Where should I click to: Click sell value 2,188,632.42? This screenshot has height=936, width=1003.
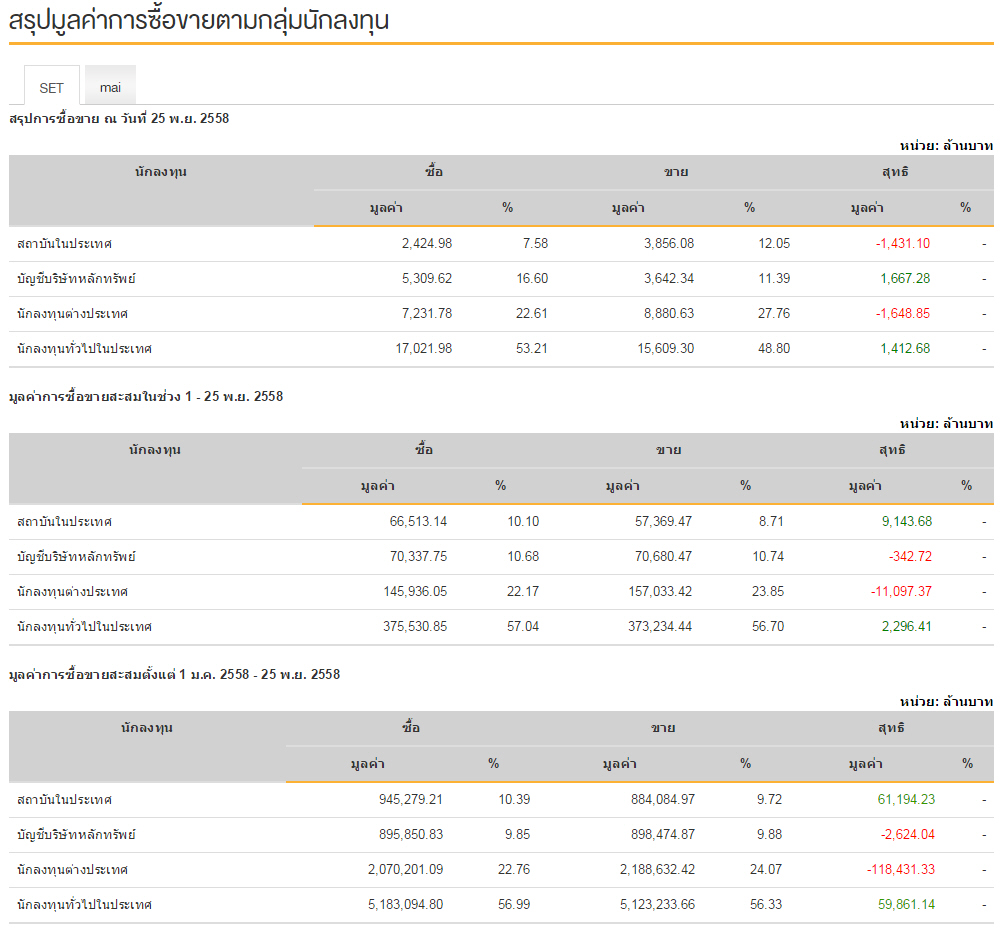pyautogui.click(x=657, y=869)
